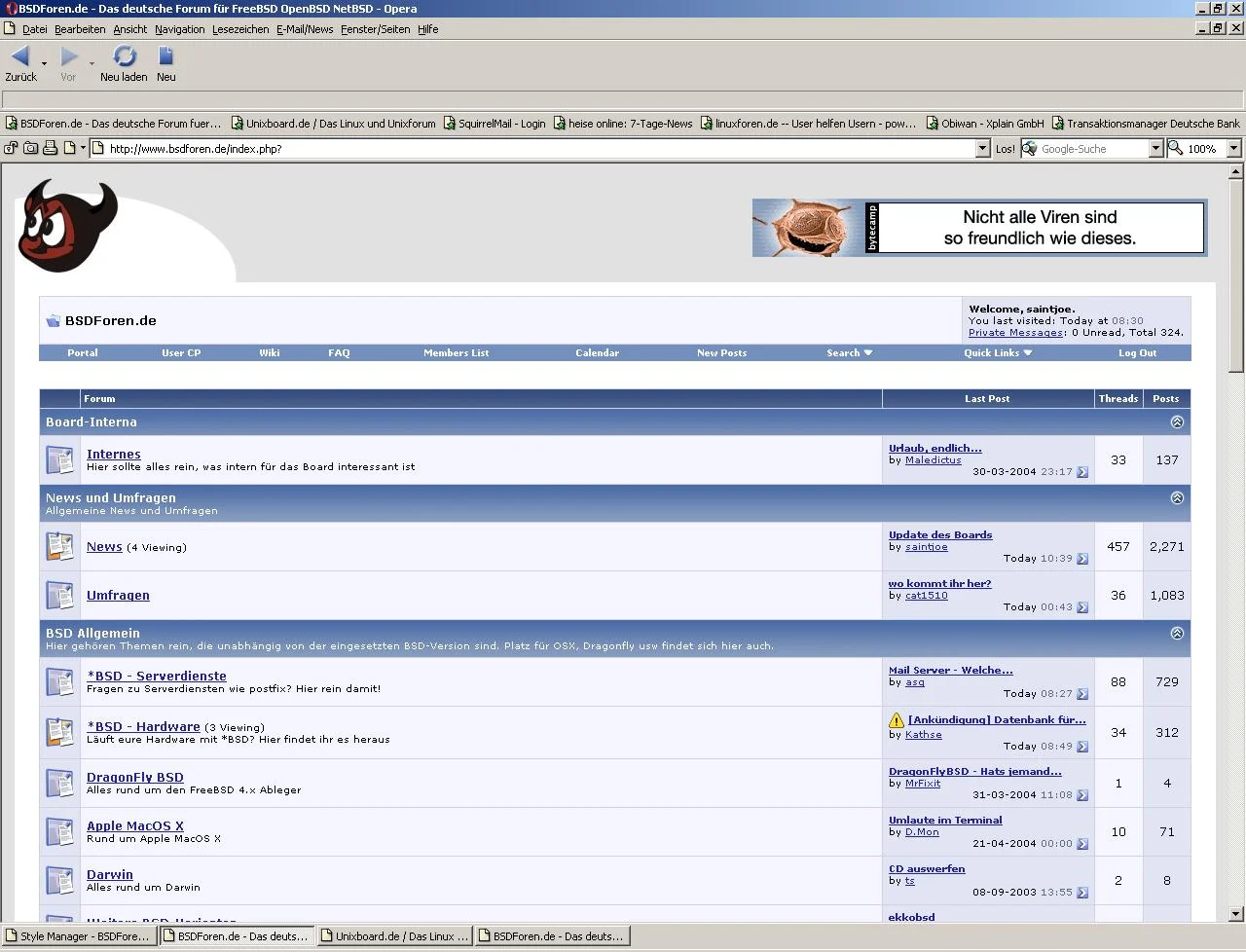Open the SquirrelMail - Login bookmark
This screenshot has width=1246, height=952.
point(495,124)
